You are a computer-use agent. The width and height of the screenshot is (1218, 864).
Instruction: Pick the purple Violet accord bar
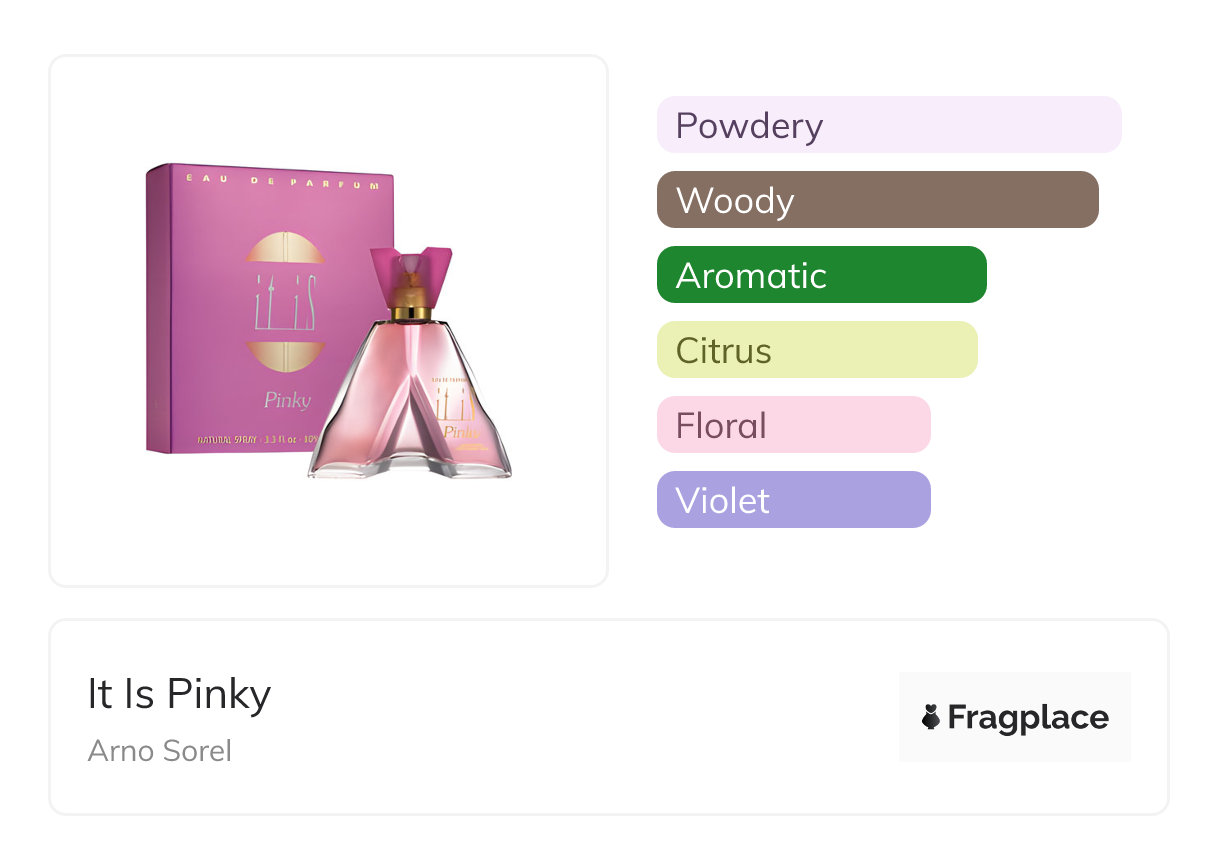click(x=793, y=500)
